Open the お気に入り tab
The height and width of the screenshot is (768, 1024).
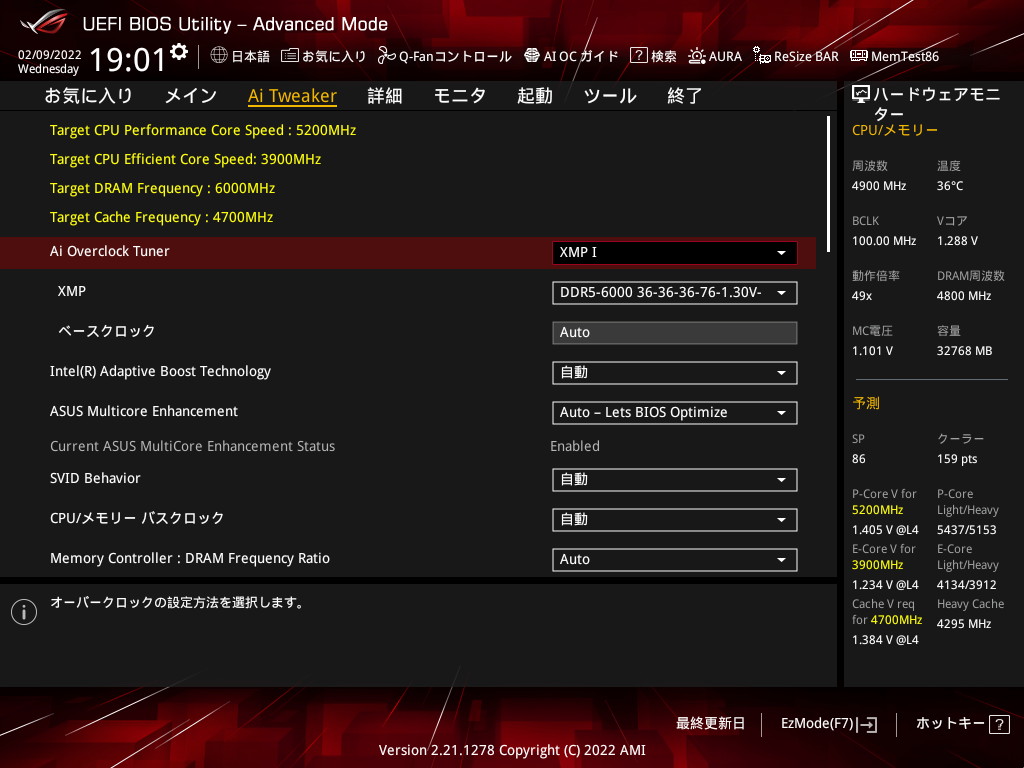coord(89,96)
